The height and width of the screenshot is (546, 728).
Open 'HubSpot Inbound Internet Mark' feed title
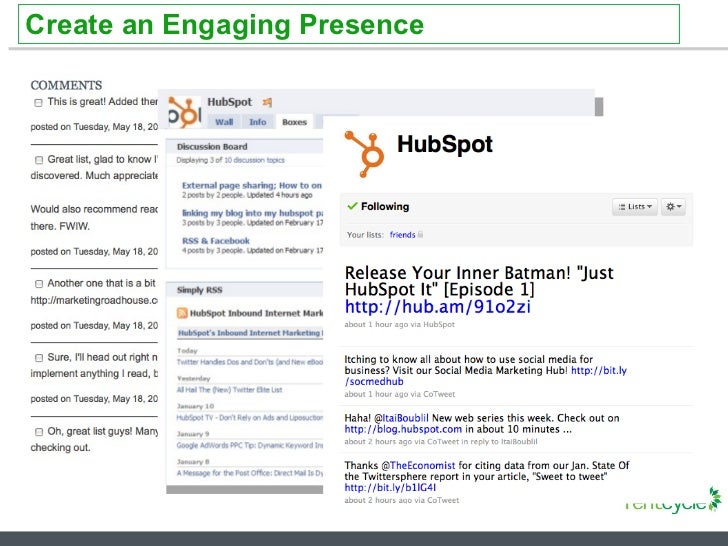point(256,313)
